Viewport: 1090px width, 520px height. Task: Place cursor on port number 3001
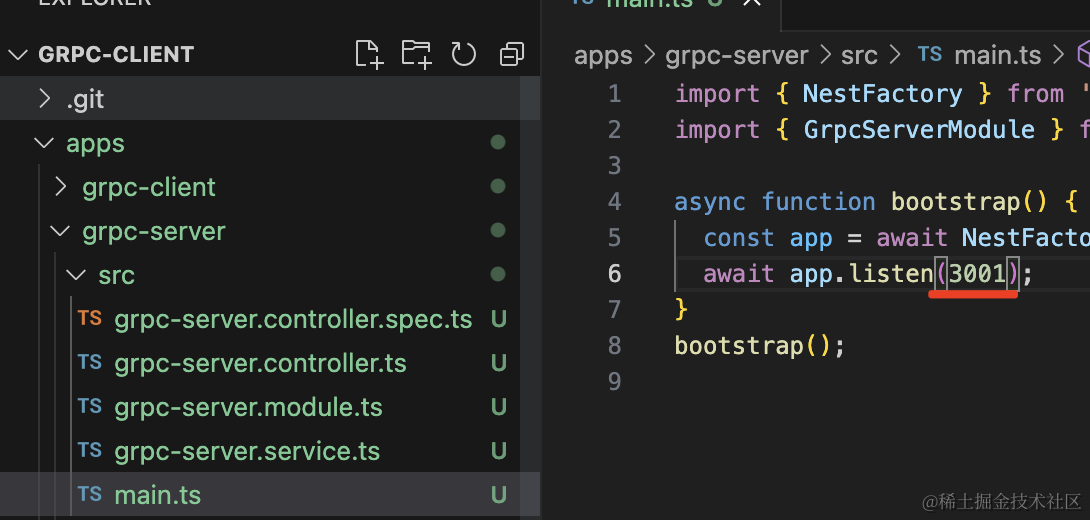click(x=976, y=273)
